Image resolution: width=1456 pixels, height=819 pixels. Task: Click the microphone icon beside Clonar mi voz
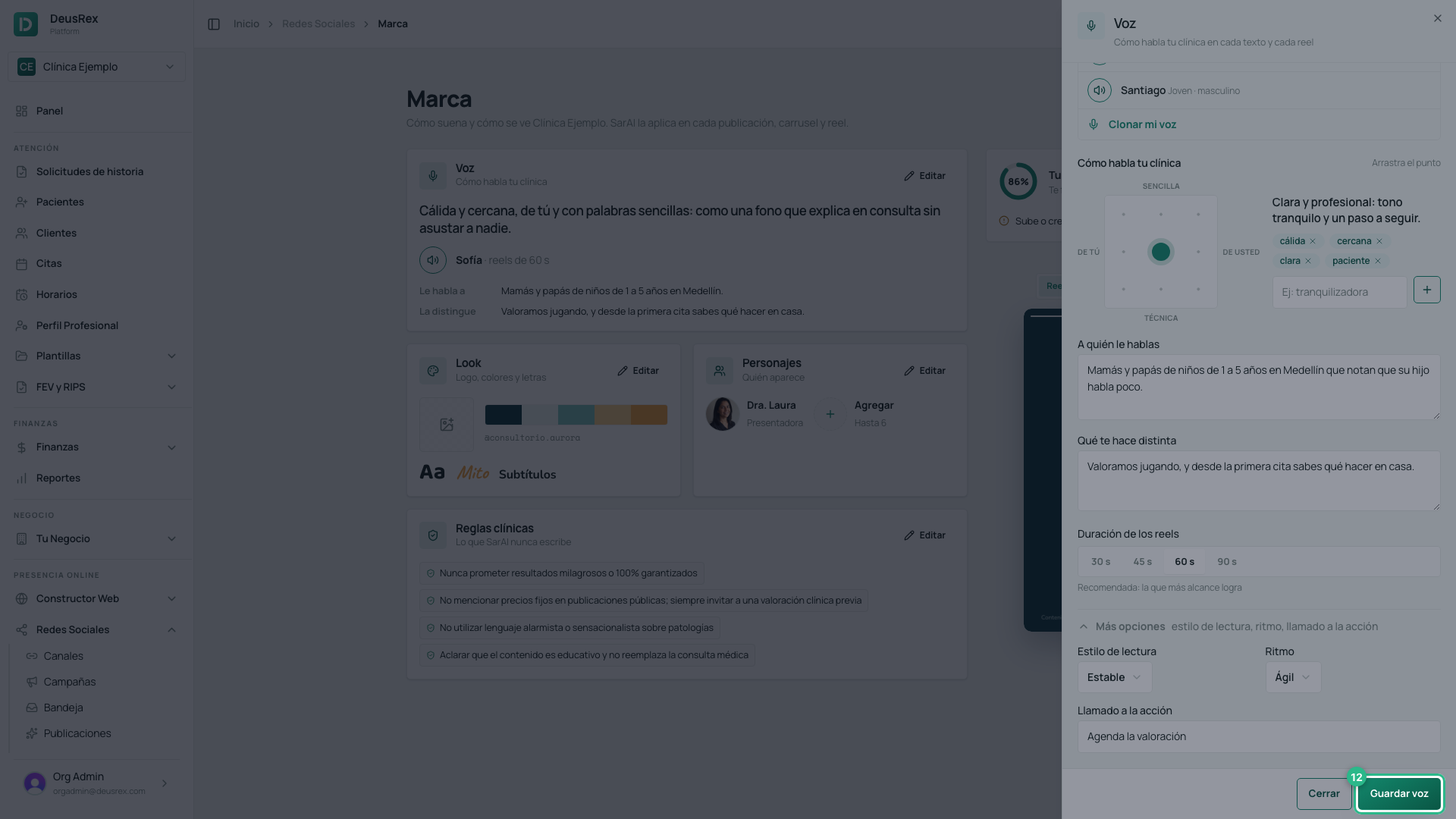pyautogui.click(x=1093, y=124)
